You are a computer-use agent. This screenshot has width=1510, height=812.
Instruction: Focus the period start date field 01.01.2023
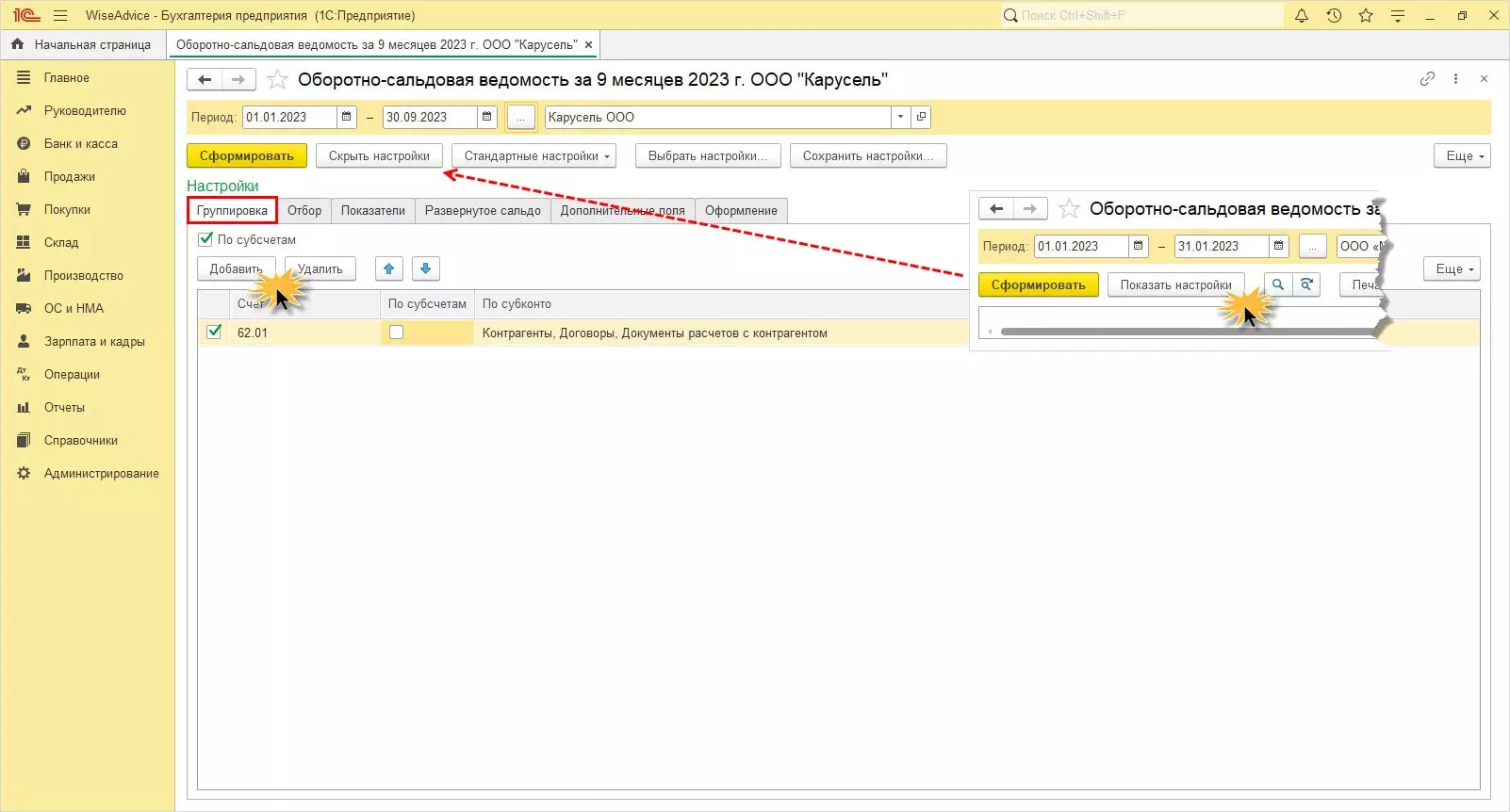(289, 117)
